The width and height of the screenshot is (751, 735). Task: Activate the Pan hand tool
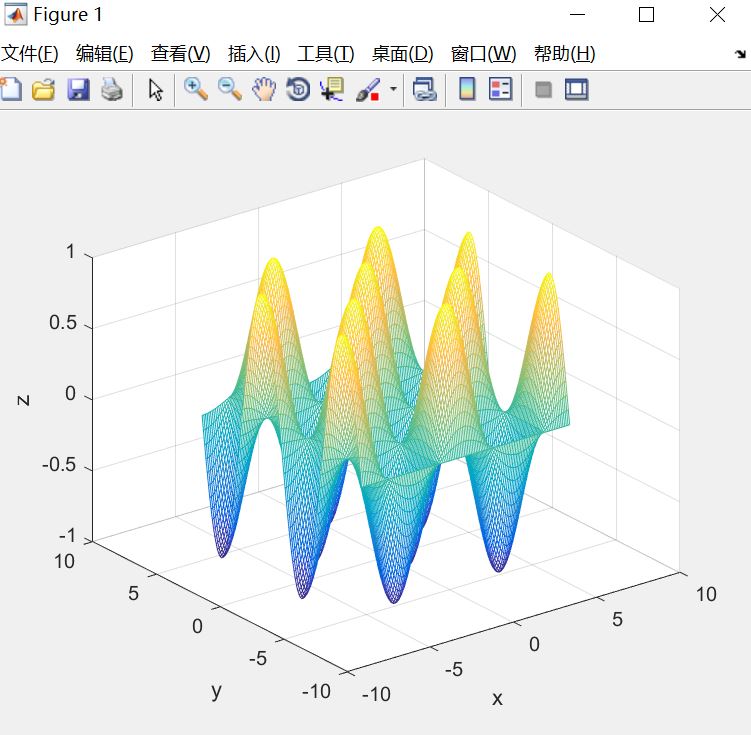pyautogui.click(x=264, y=90)
